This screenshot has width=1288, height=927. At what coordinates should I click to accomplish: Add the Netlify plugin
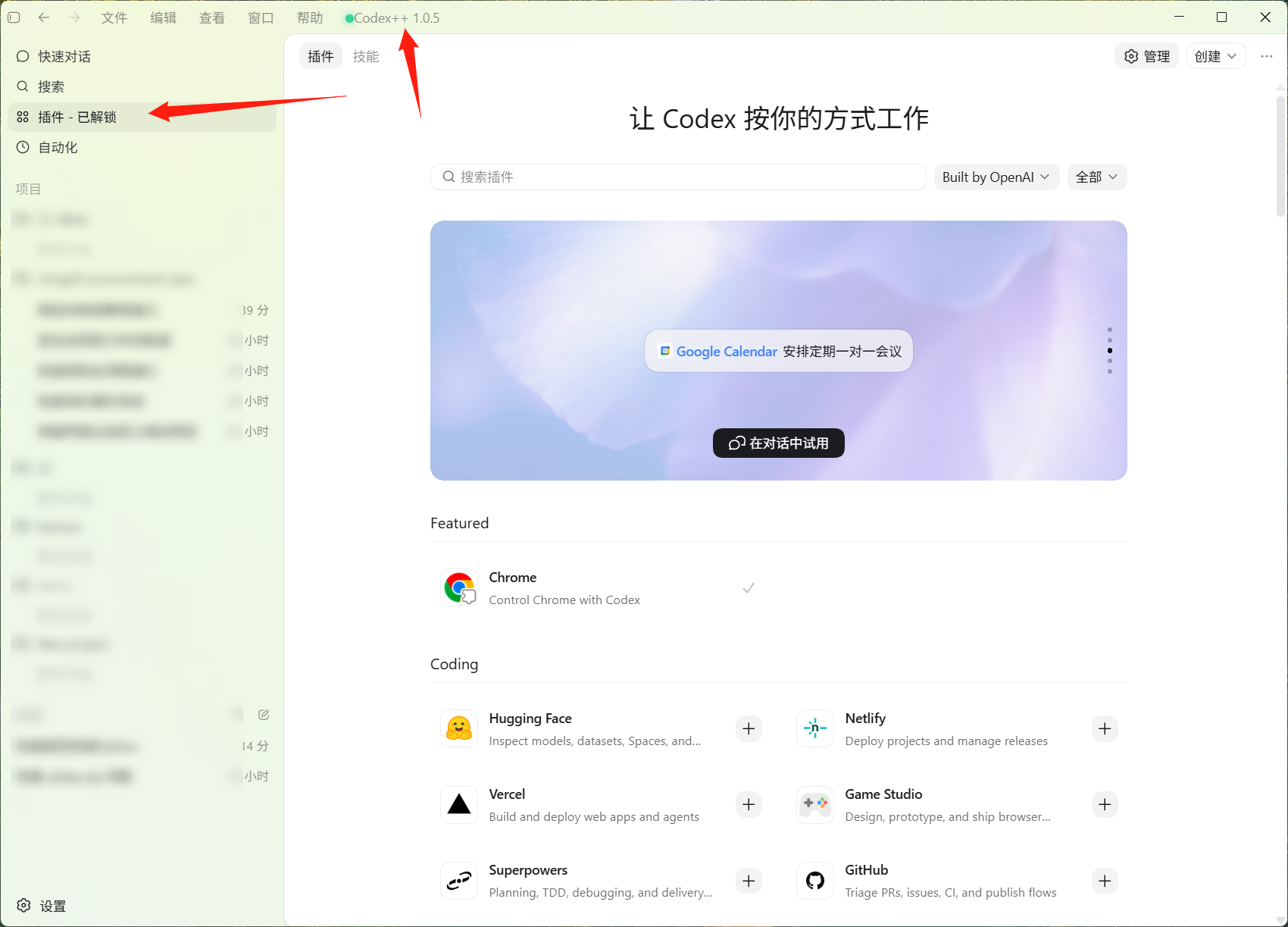[x=1105, y=728]
